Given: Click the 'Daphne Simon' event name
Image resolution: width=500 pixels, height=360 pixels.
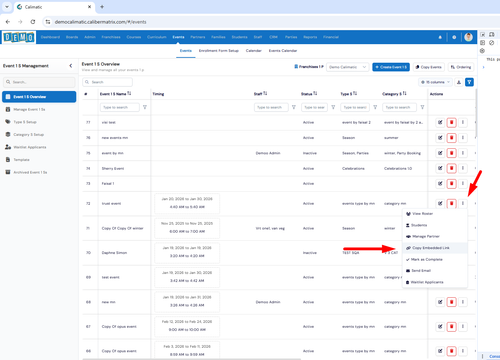Looking at the screenshot, I should (x=114, y=253).
